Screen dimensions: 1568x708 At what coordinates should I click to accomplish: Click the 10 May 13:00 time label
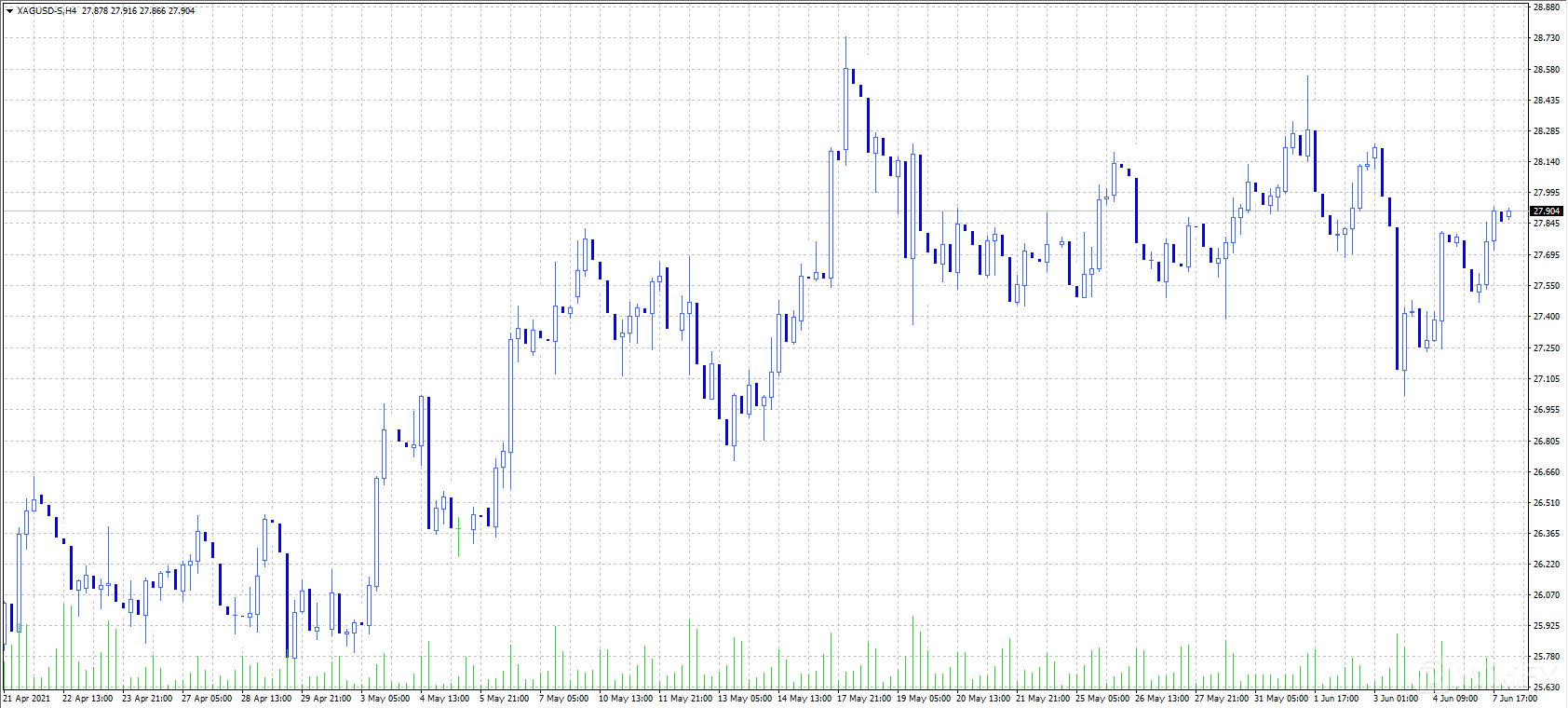point(625,699)
